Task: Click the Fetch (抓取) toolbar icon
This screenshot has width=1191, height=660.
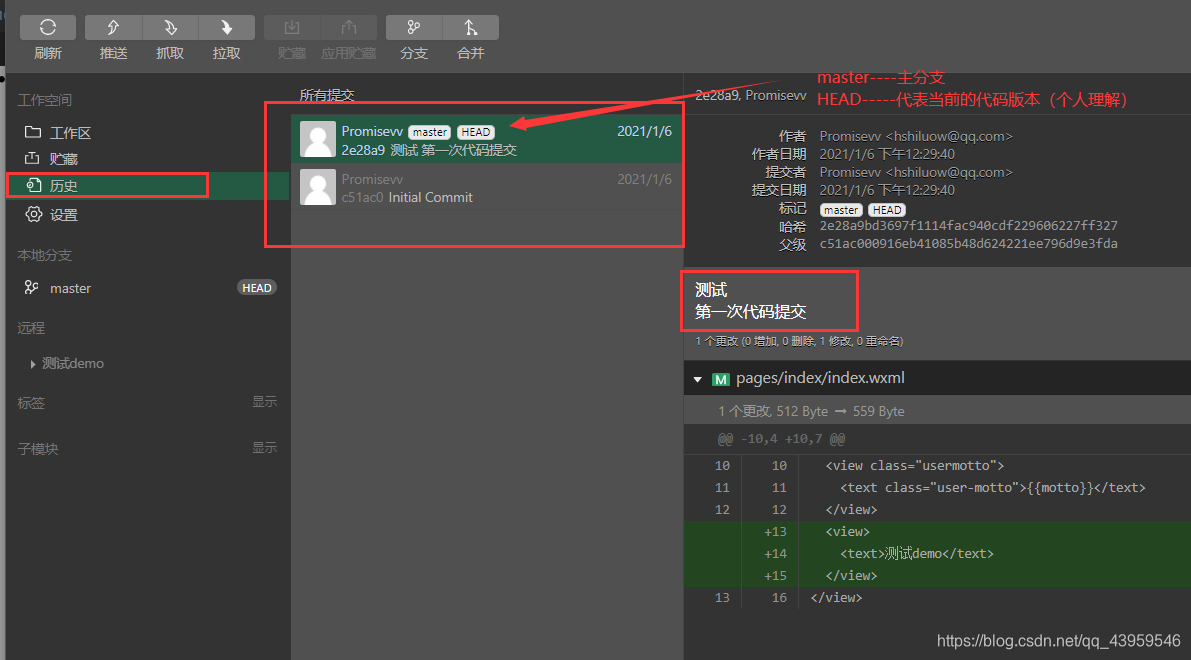Action: [170, 27]
